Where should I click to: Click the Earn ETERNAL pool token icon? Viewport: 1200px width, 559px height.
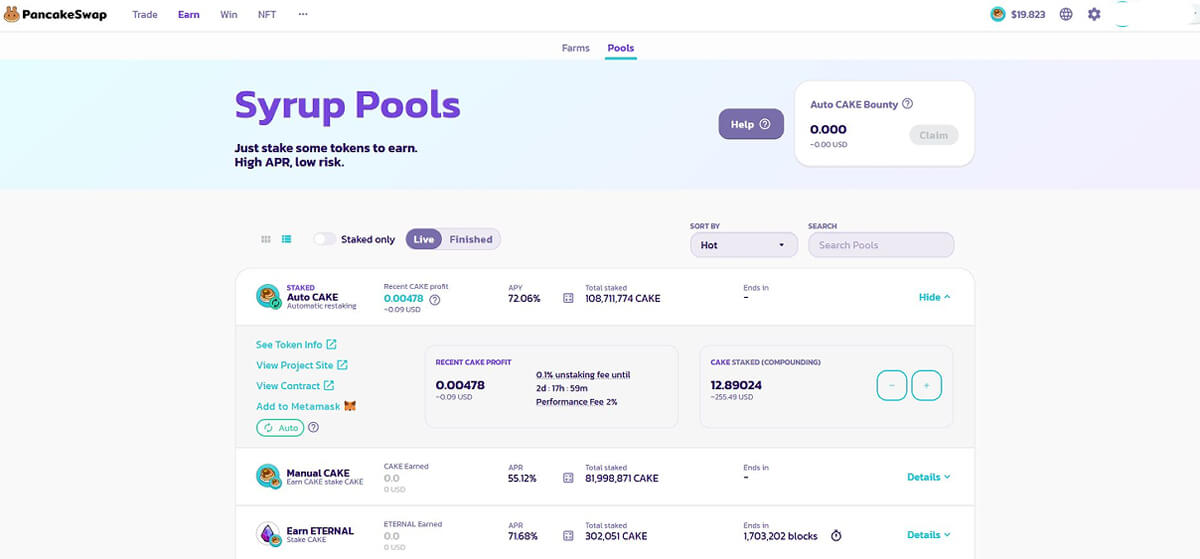268,534
